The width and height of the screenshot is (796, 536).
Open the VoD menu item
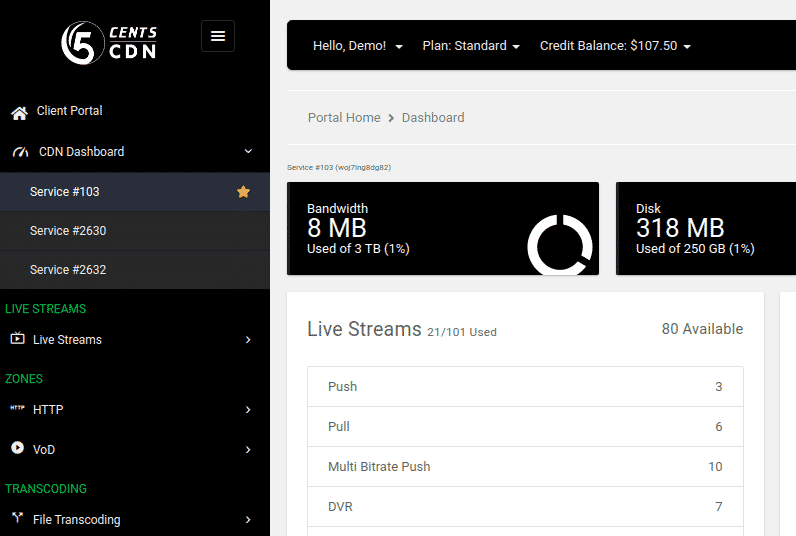(135, 450)
